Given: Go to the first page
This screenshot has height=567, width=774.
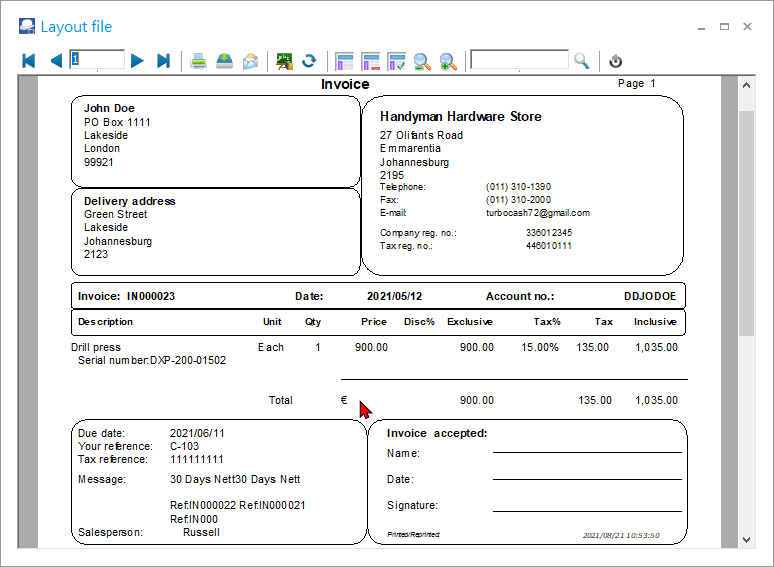Looking at the screenshot, I should tap(29, 61).
